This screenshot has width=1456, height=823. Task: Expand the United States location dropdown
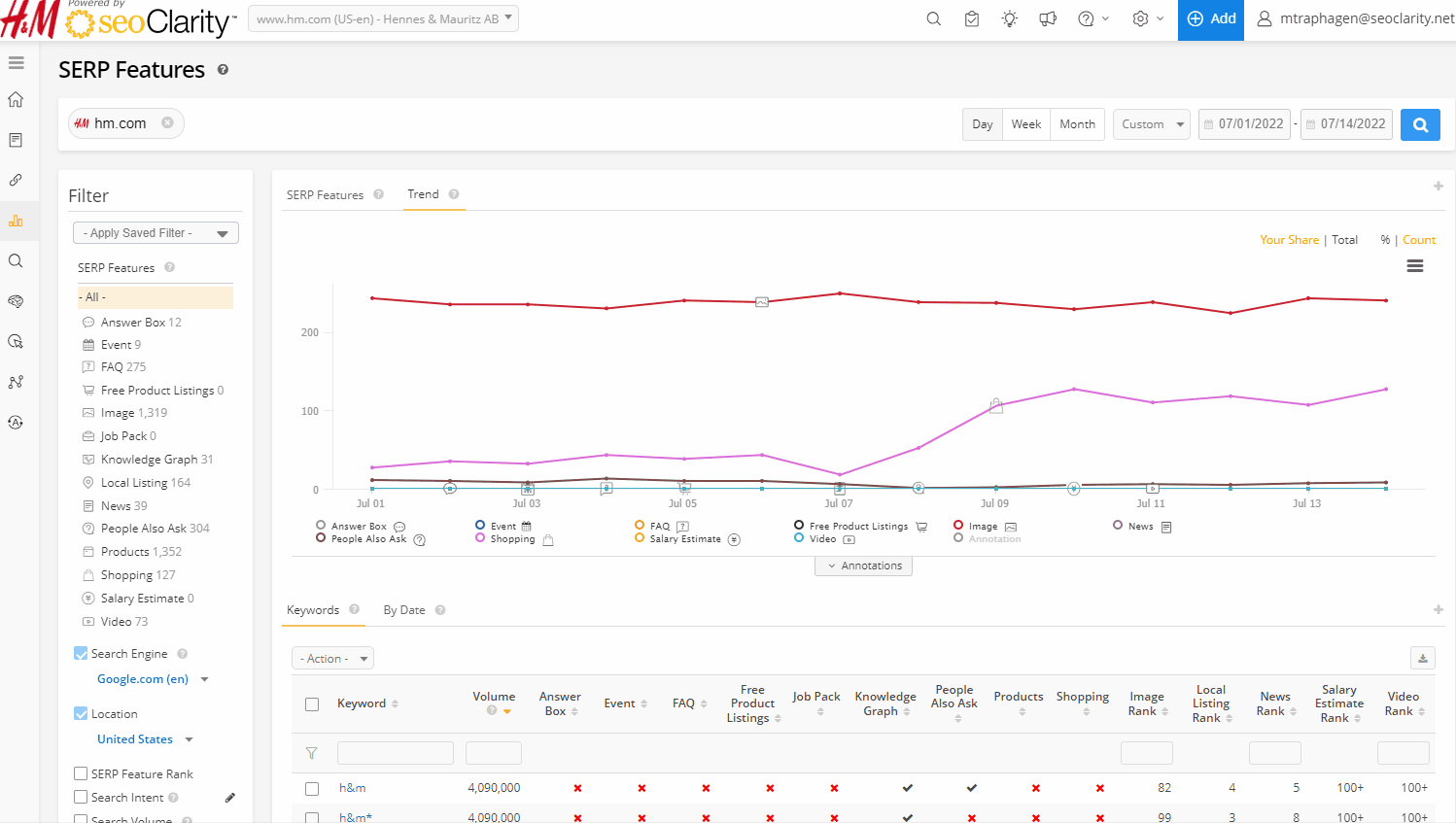click(145, 739)
